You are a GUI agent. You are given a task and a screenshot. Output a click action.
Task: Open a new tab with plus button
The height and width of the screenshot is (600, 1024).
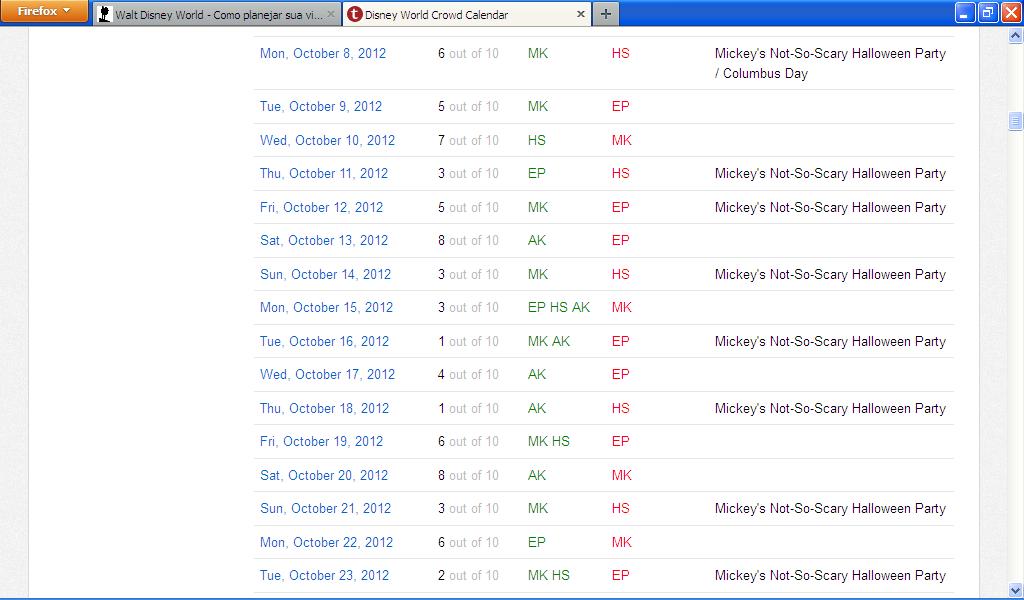point(606,14)
